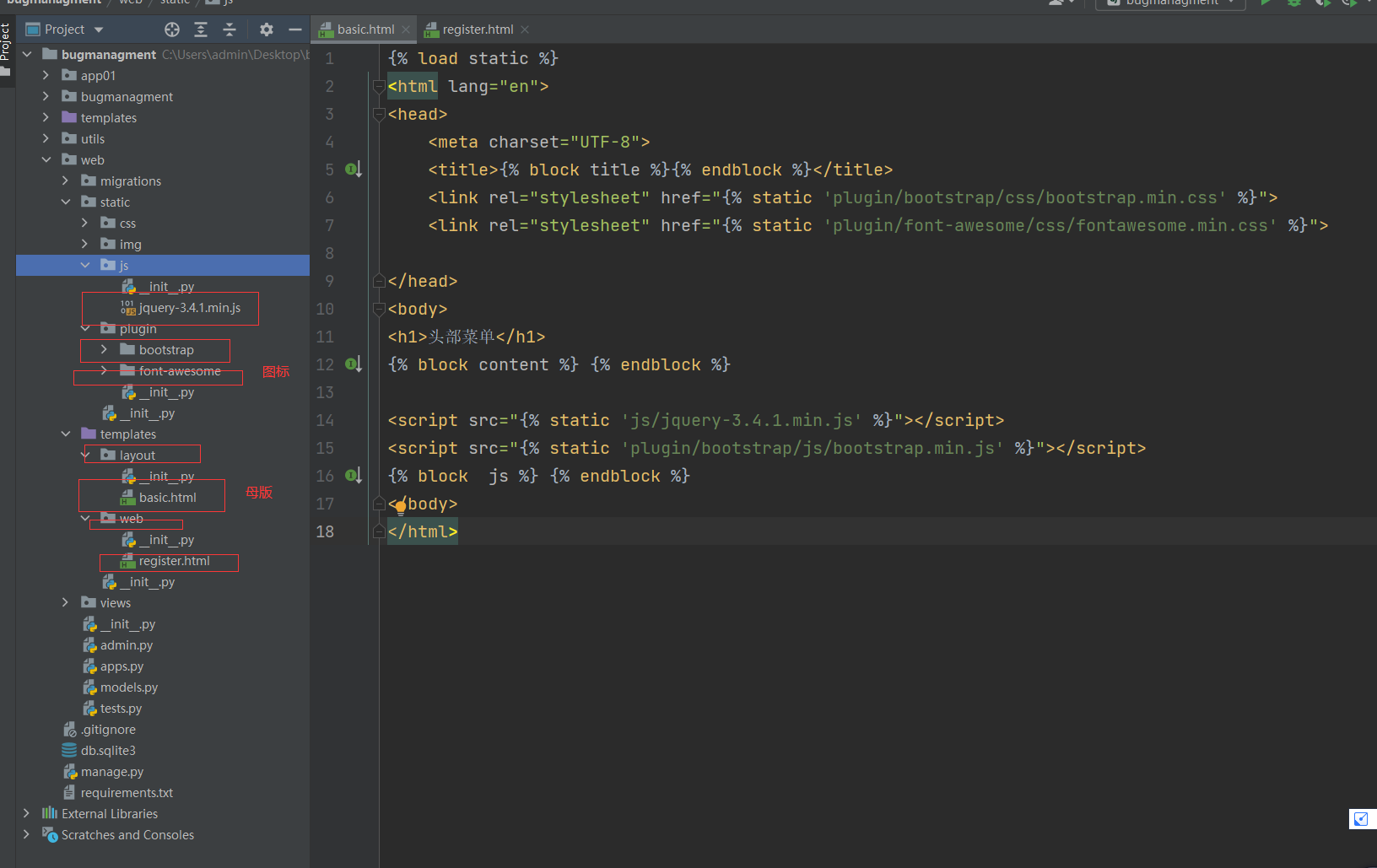Screen dimensions: 1377x868
Task: Click the Run button in top toolbar
Action: point(1266,3)
